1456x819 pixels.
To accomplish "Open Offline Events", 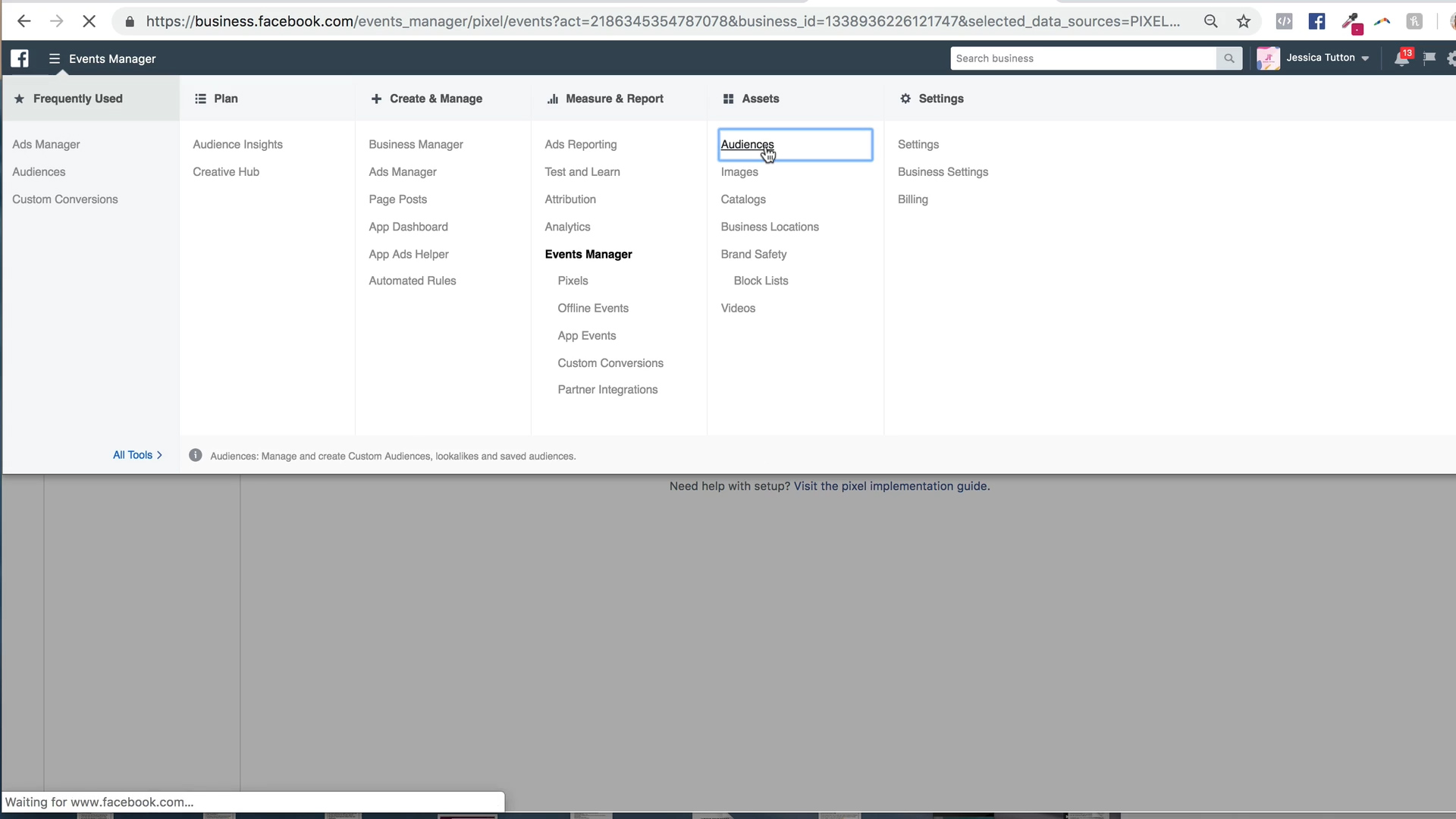I will (x=593, y=308).
